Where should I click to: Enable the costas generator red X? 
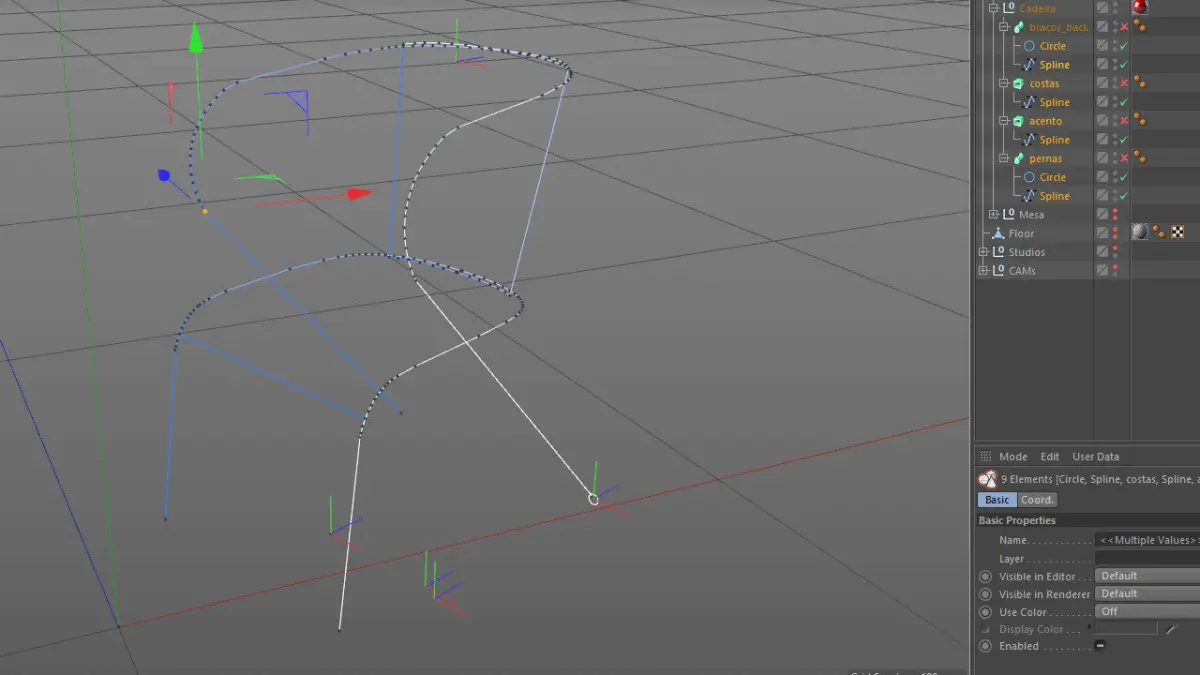tap(1125, 83)
